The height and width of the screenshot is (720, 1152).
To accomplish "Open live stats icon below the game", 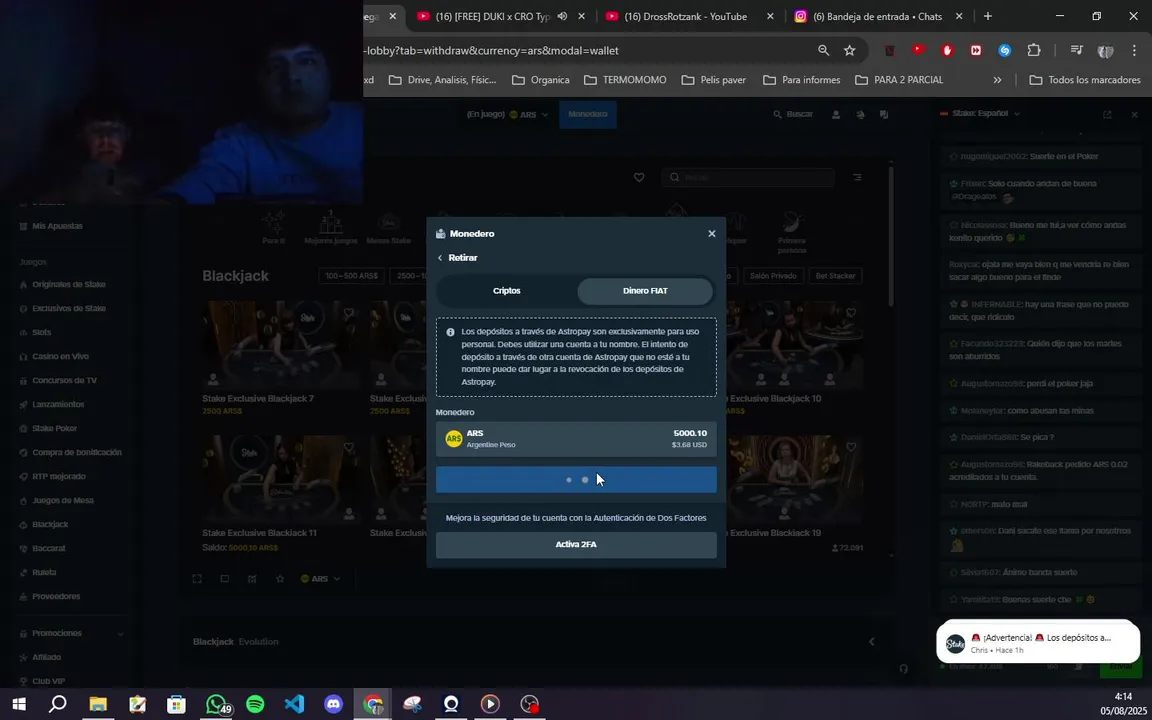I will pos(252,579).
